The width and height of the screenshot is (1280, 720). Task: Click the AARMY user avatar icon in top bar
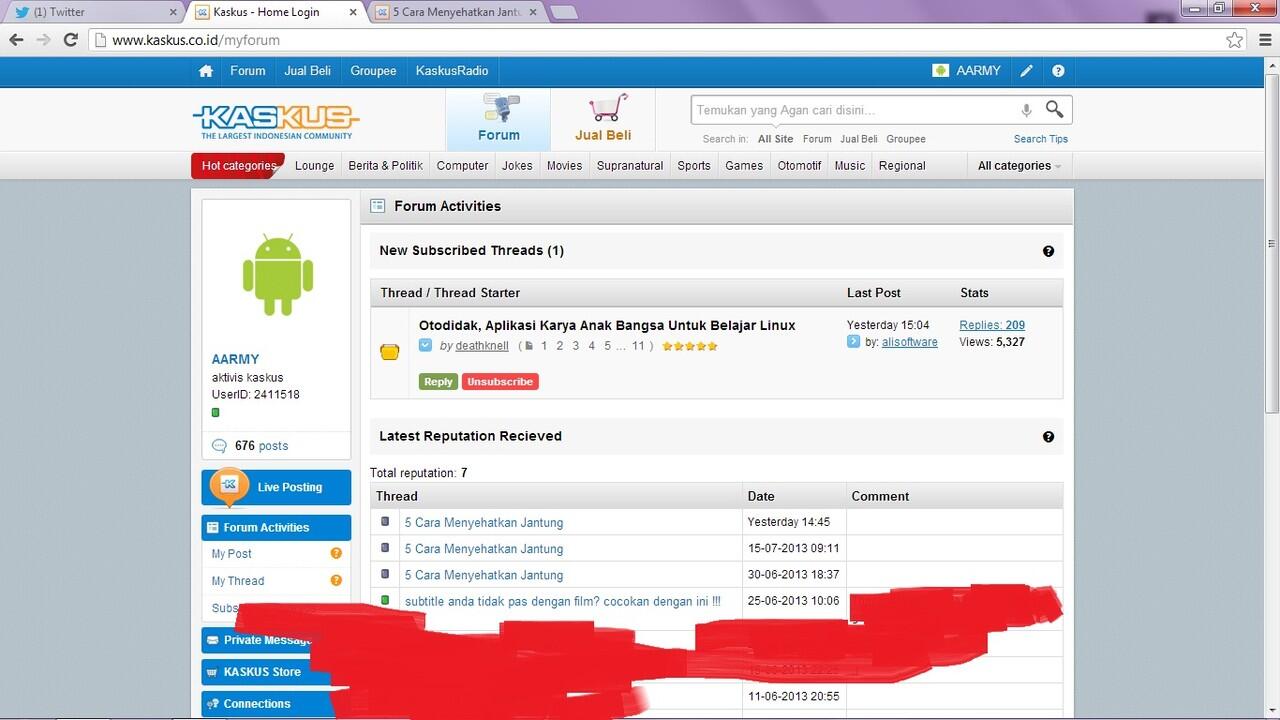point(940,71)
